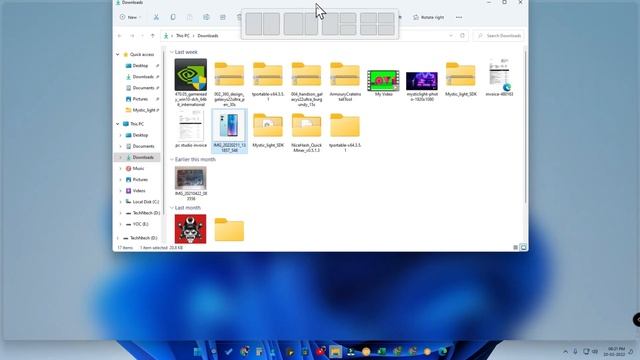
Task: Click the forward navigation arrow
Action: coord(132,36)
